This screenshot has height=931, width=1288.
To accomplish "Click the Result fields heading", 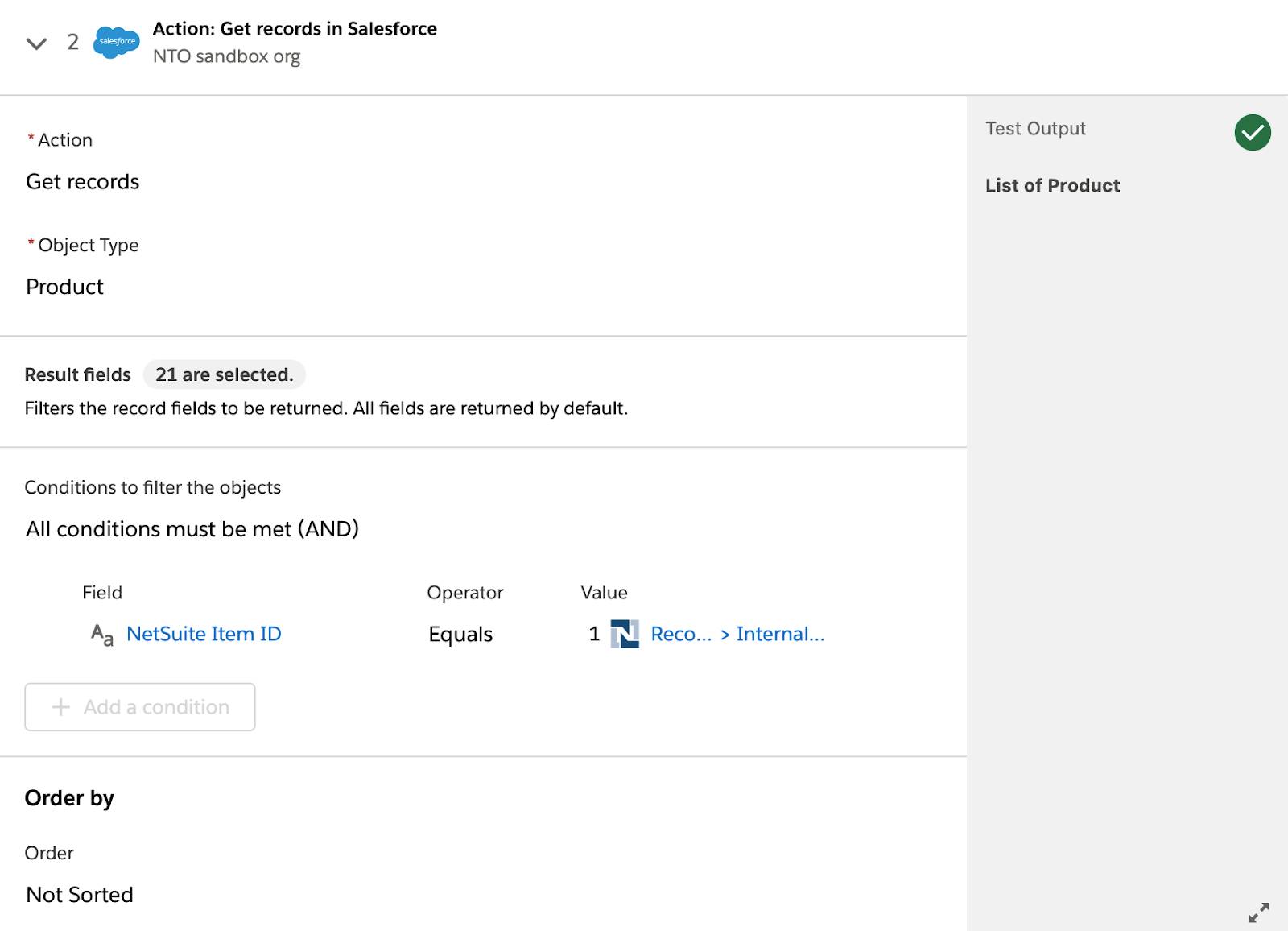I will click(77, 374).
